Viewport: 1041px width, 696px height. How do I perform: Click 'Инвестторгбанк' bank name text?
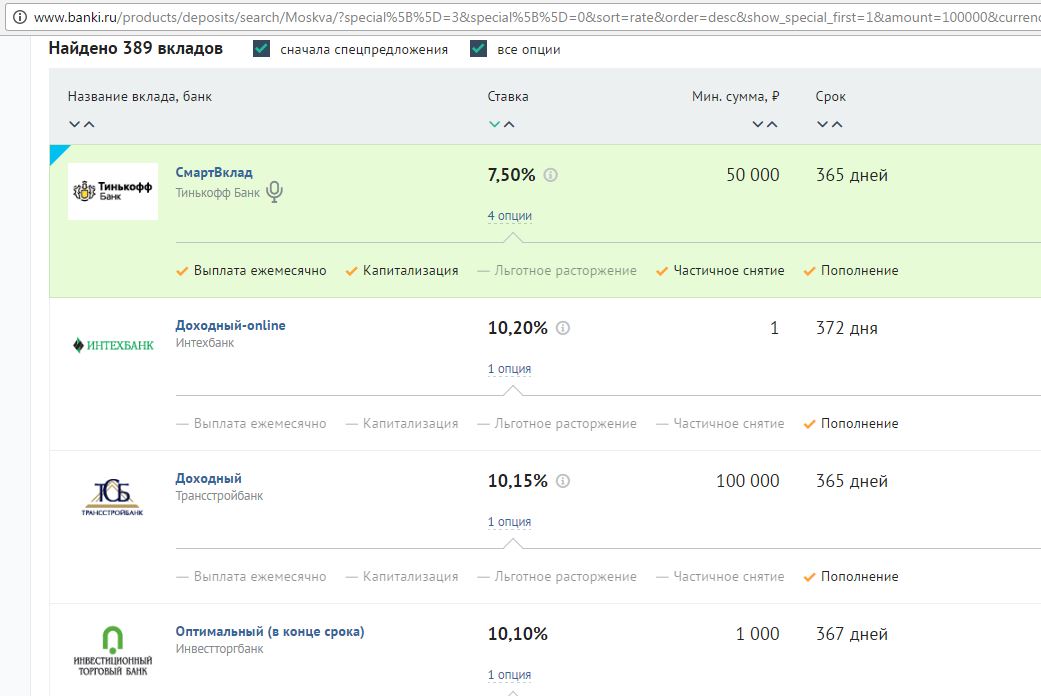click(219, 649)
